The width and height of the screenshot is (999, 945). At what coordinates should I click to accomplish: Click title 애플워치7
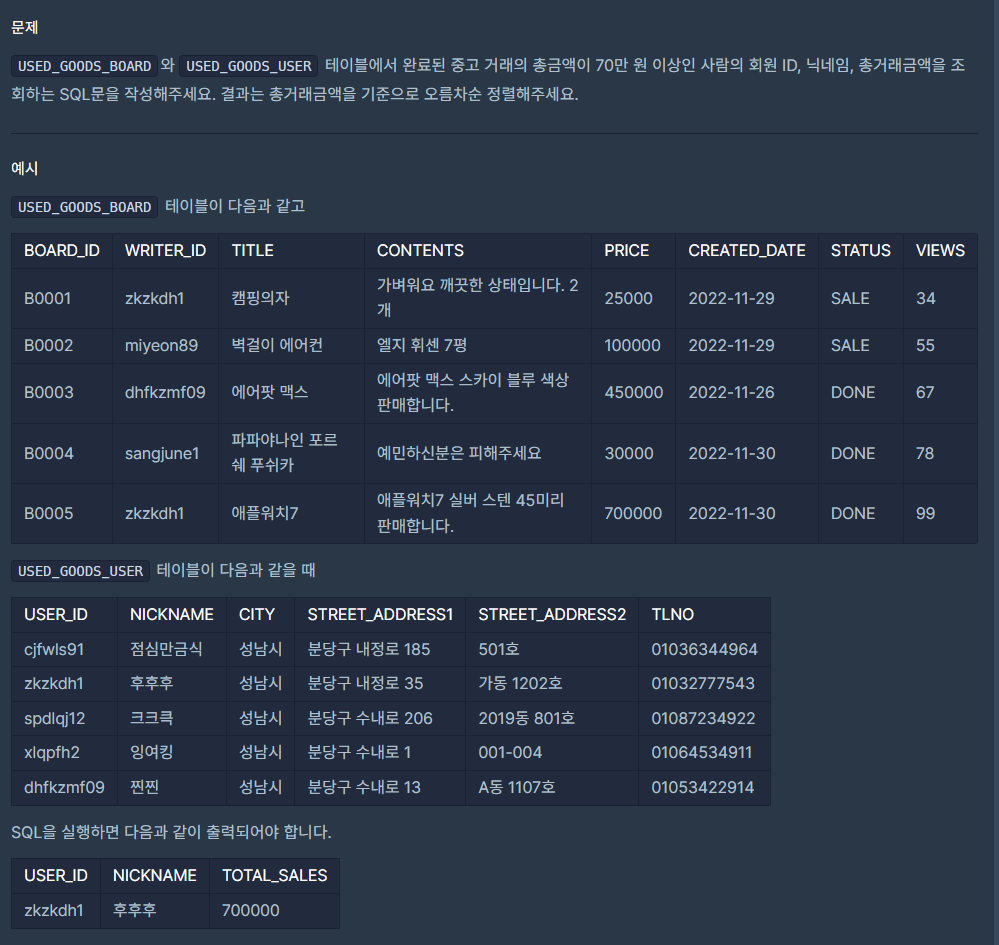click(x=264, y=514)
